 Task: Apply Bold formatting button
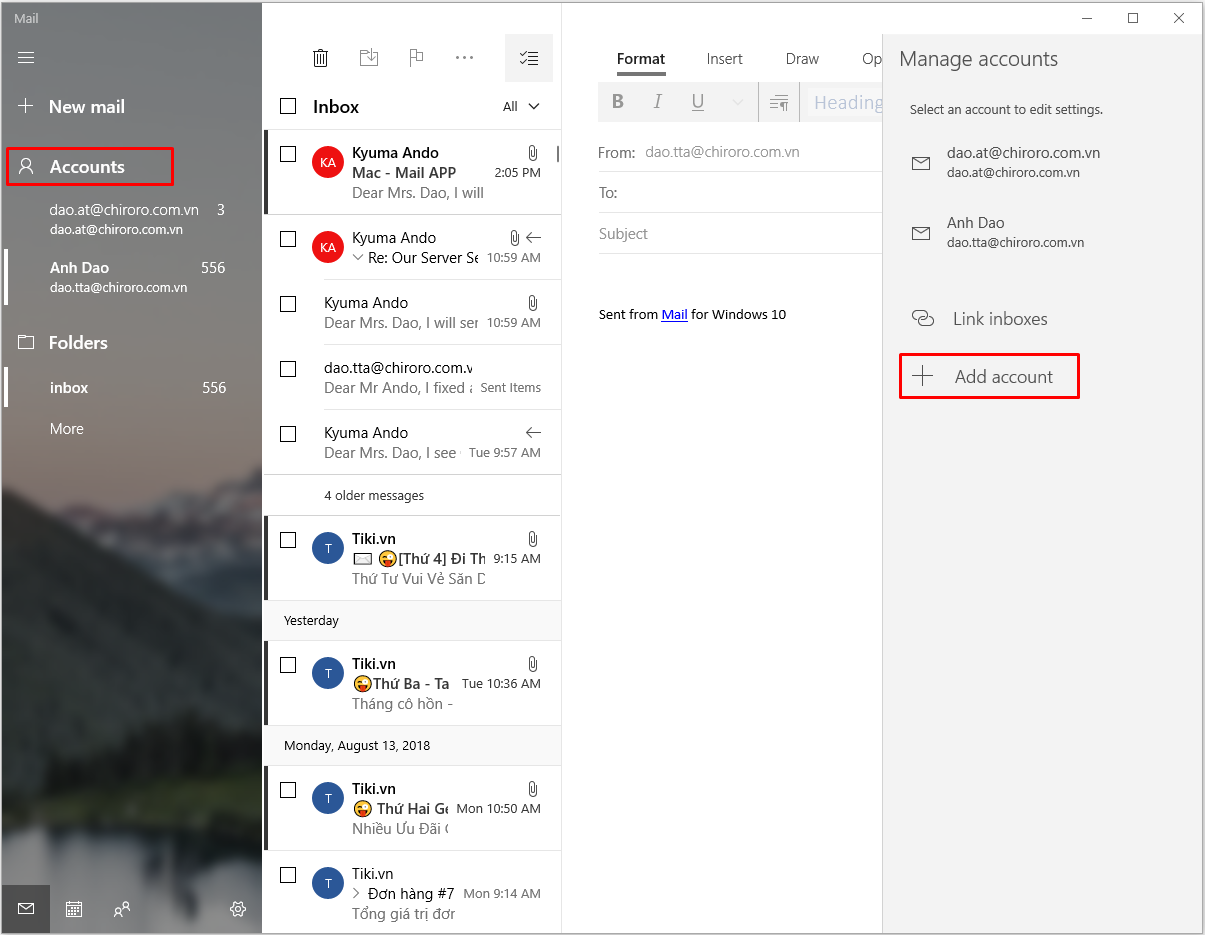pyautogui.click(x=618, y=102)
